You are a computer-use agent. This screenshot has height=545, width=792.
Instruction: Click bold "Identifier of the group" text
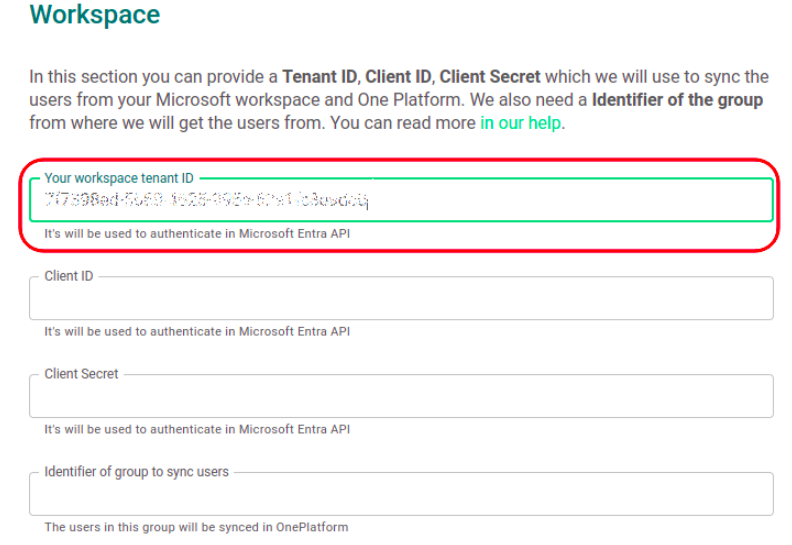point(677,100)
